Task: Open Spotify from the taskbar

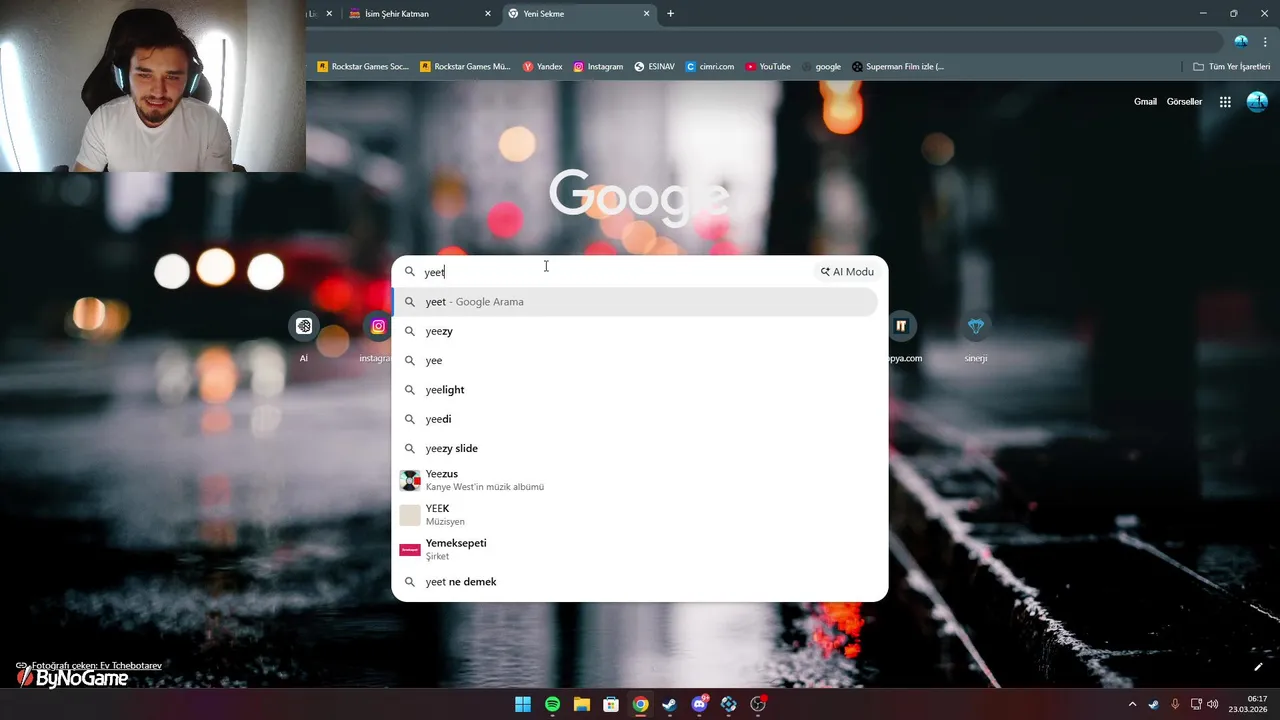Action: [x=552, y=704]
